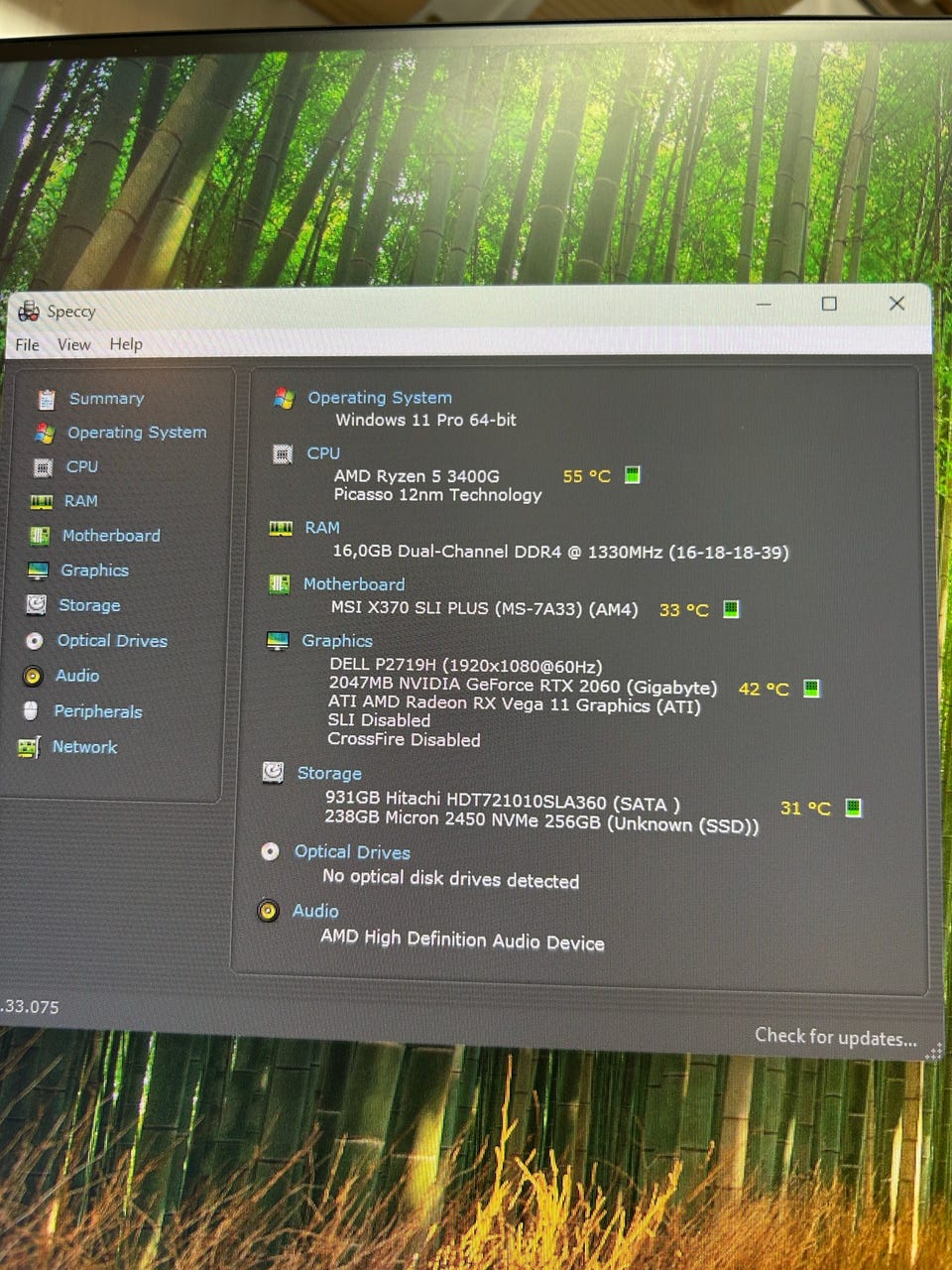Click green temperature indicator next to 33 °C

pyautogui.click(x=731, y=608)
